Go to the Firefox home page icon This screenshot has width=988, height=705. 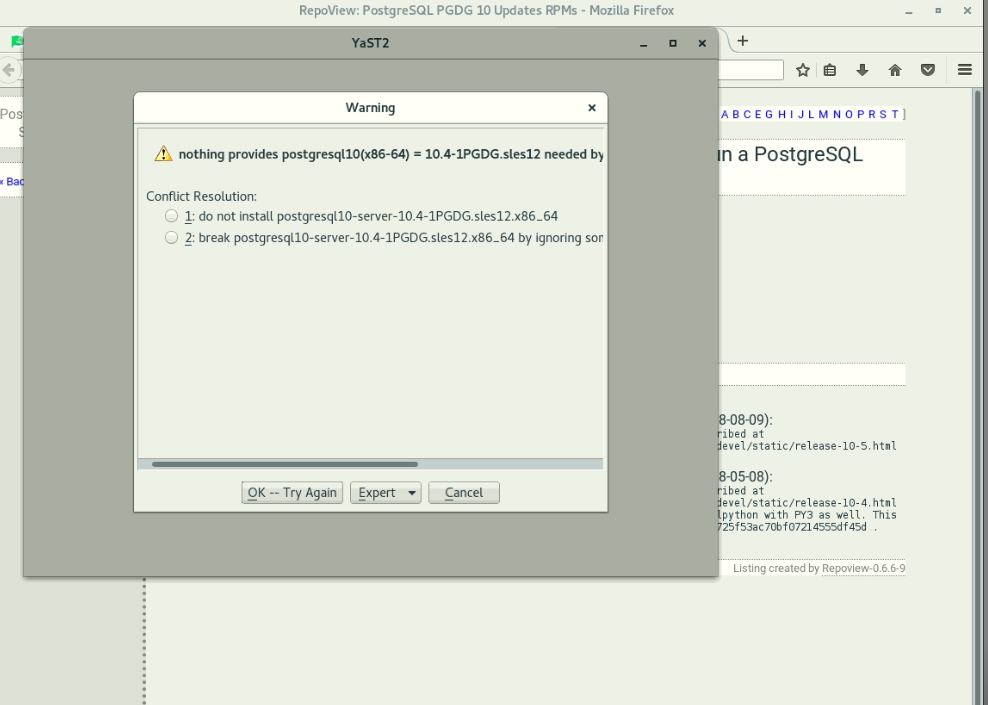(895, 70)
